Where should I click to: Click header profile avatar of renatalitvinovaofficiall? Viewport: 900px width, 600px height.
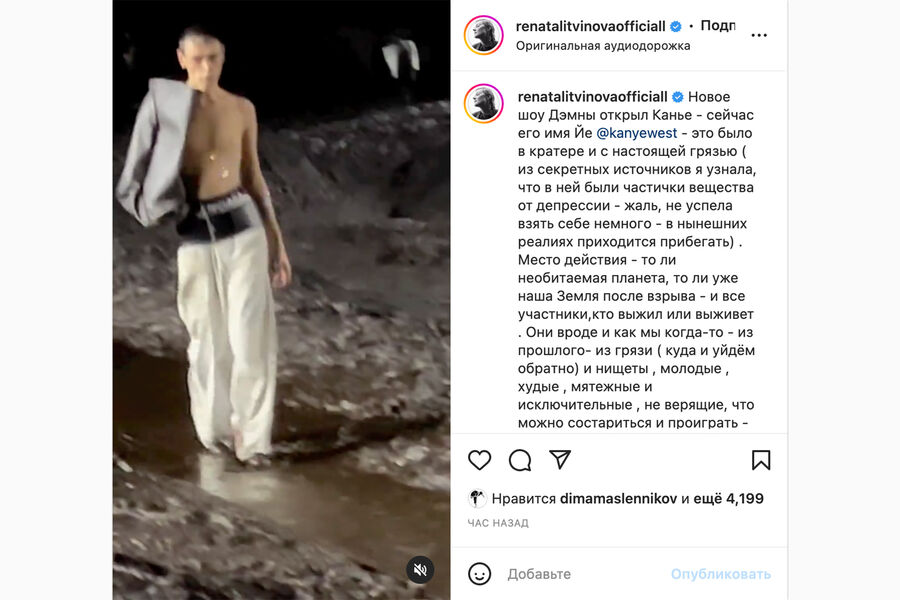(x=484, y=35)
